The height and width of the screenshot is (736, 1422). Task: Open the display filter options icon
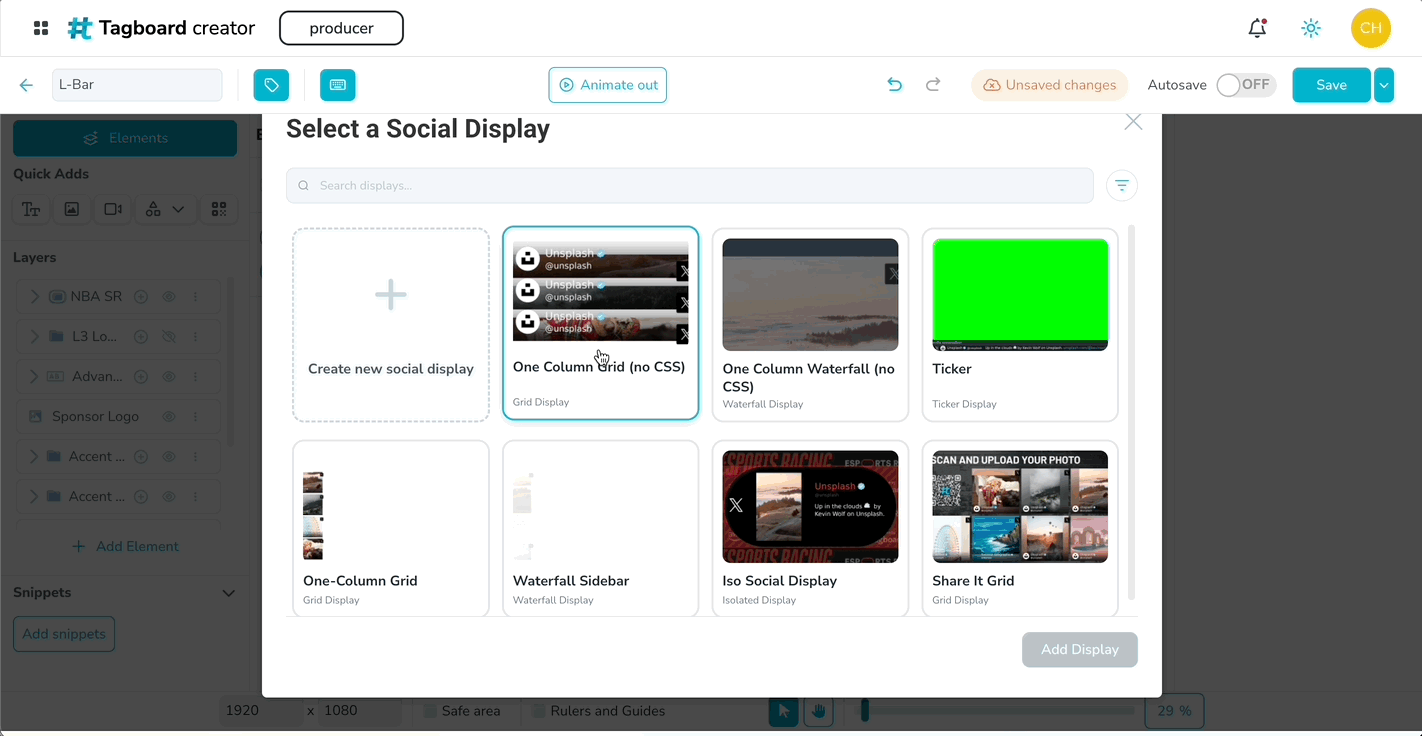1122,185
